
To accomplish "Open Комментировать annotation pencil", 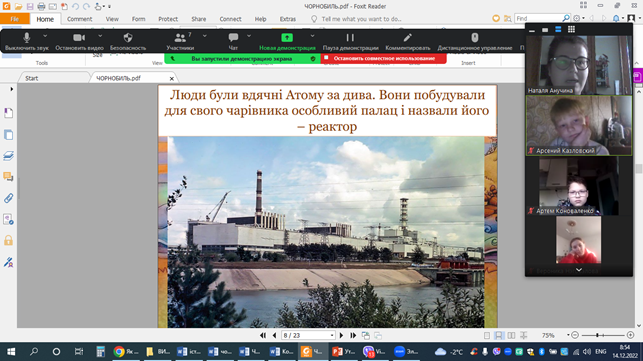I will 408,41.
